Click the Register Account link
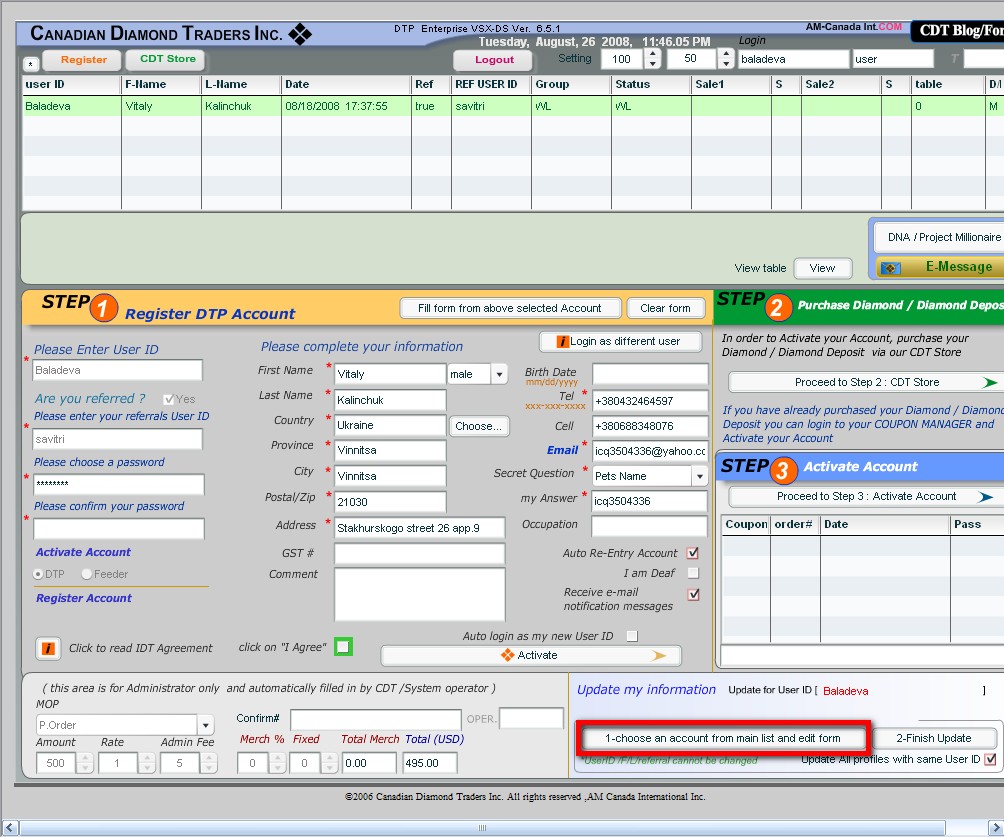Screen dimensions: 1004x837 point(84,598)
